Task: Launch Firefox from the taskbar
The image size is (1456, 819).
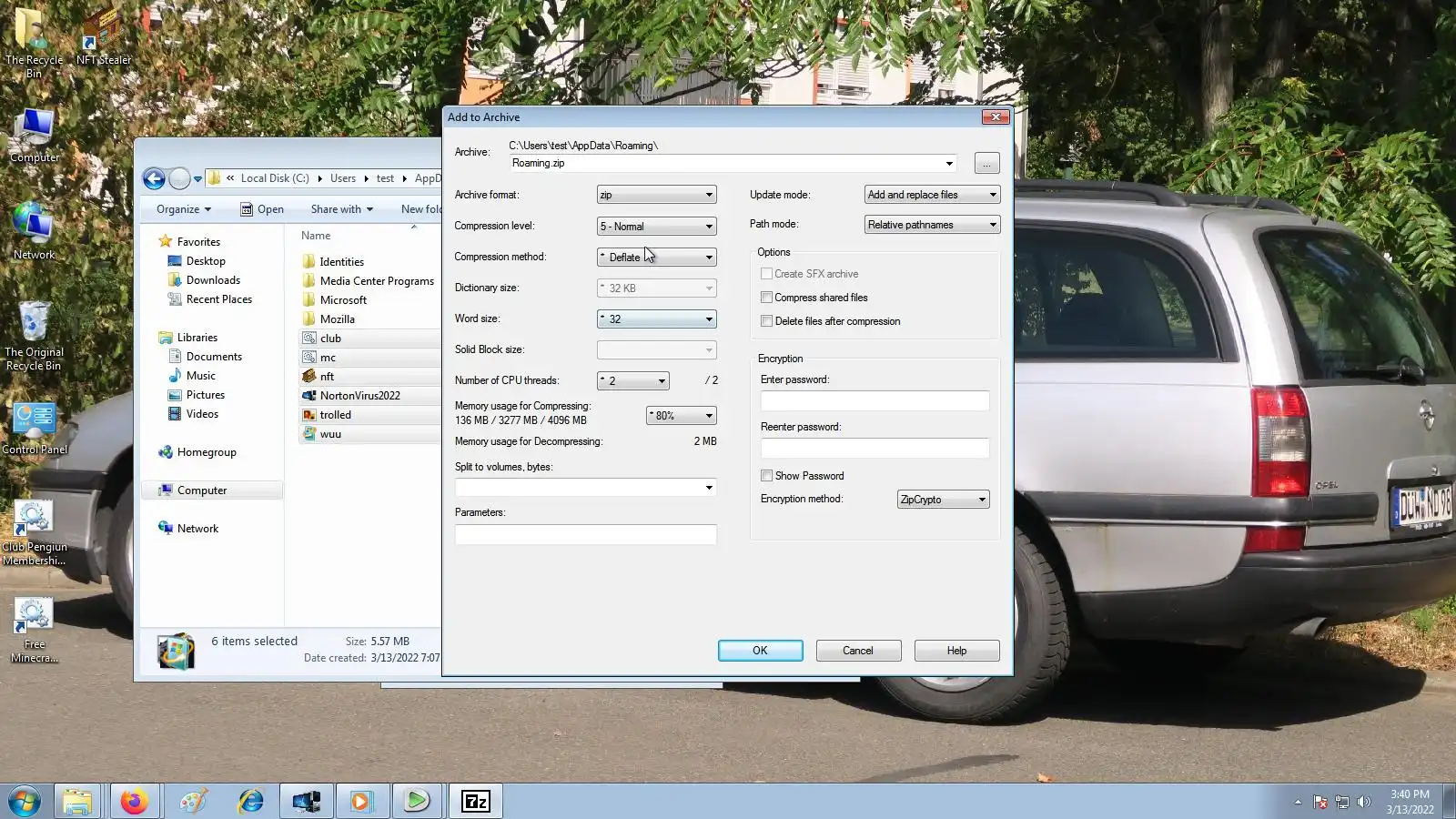Action: click(135, 801)
